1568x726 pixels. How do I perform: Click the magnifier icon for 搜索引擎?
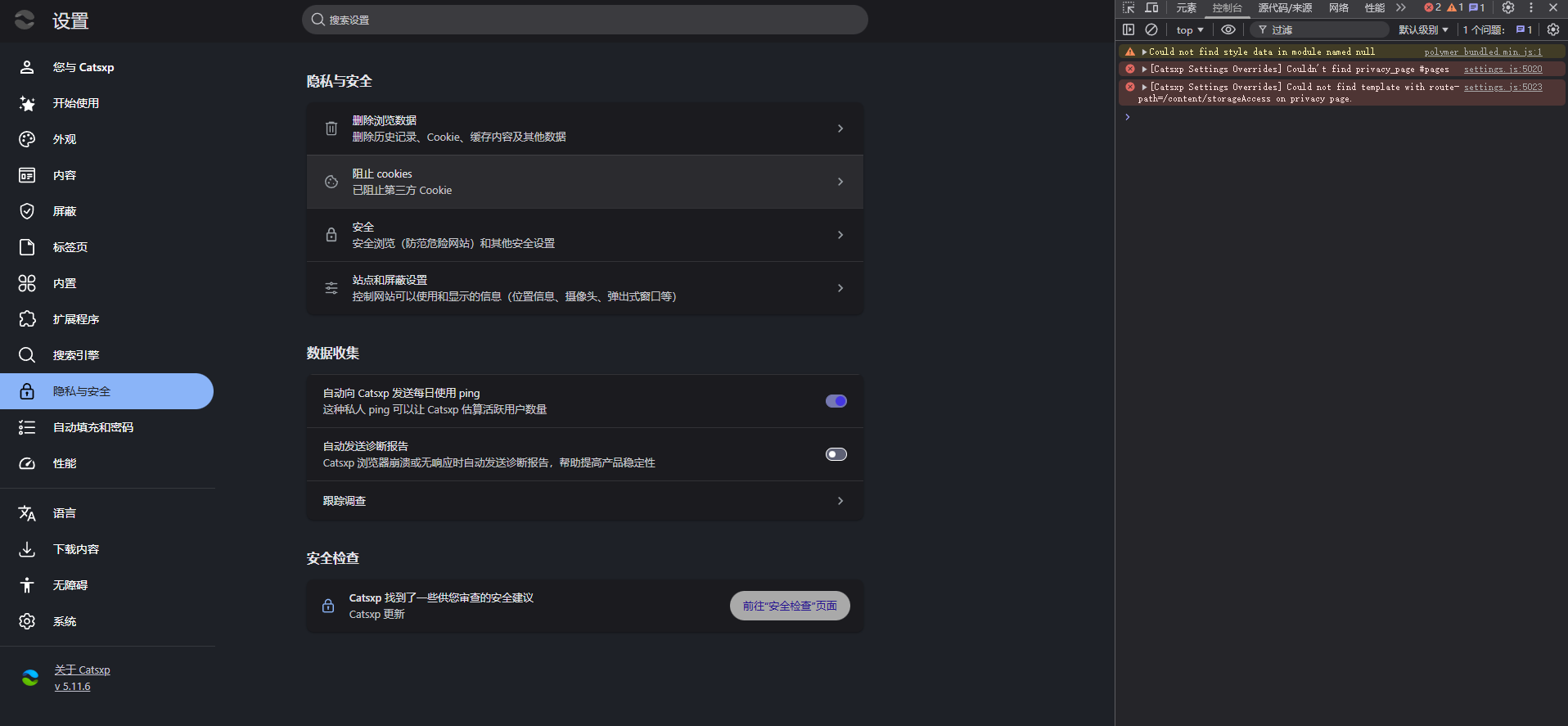click(27, 355)
